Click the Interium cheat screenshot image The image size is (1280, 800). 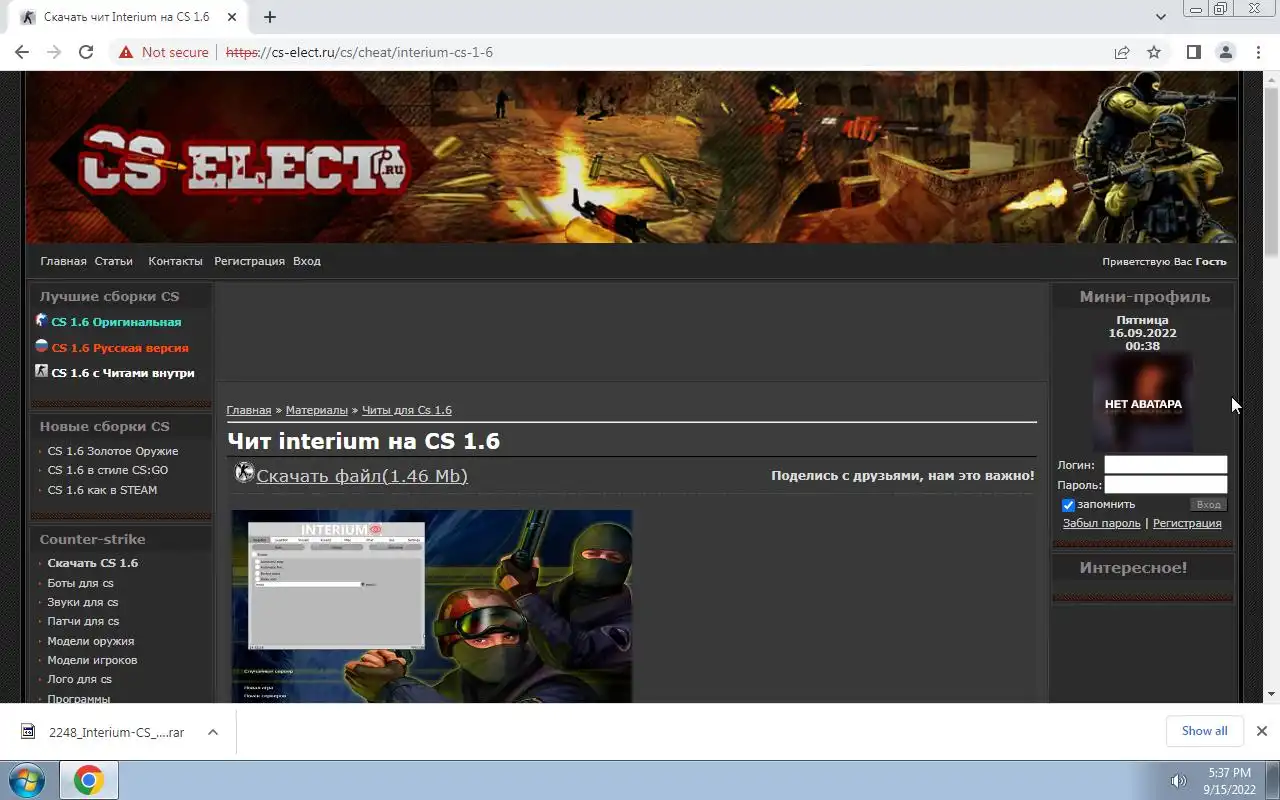[432, 606]
